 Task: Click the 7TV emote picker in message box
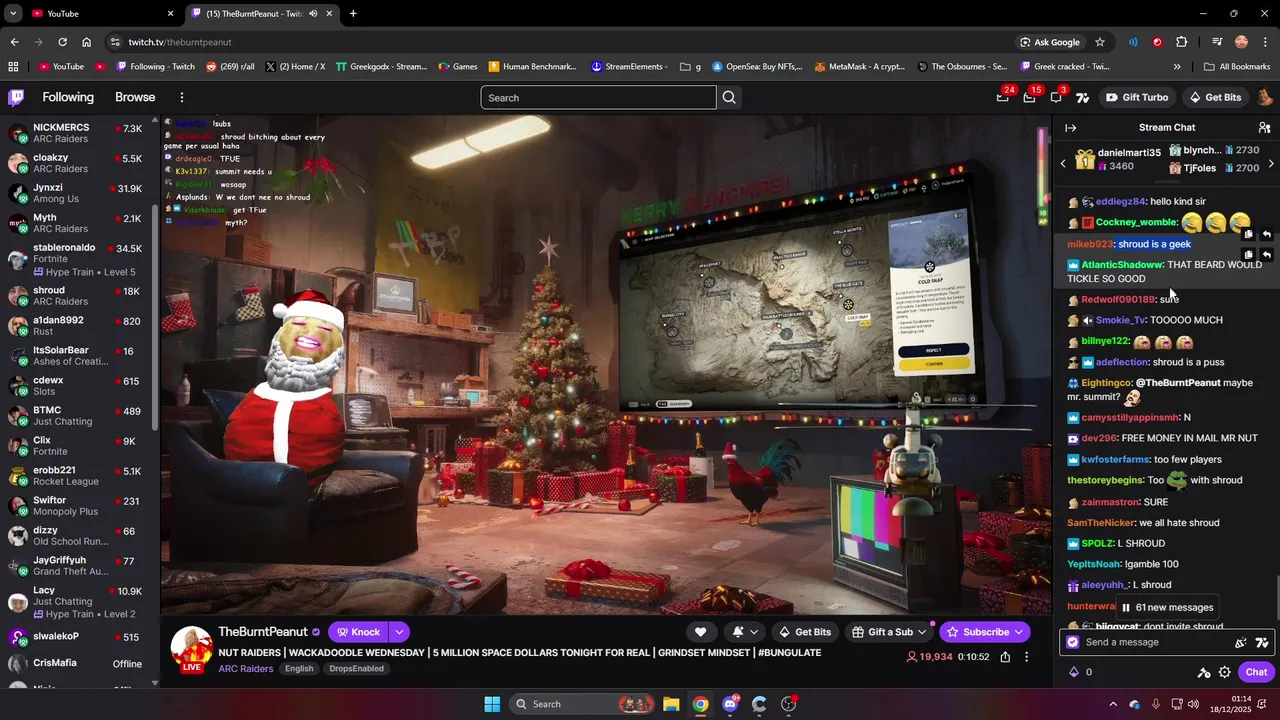[1262, 642]
